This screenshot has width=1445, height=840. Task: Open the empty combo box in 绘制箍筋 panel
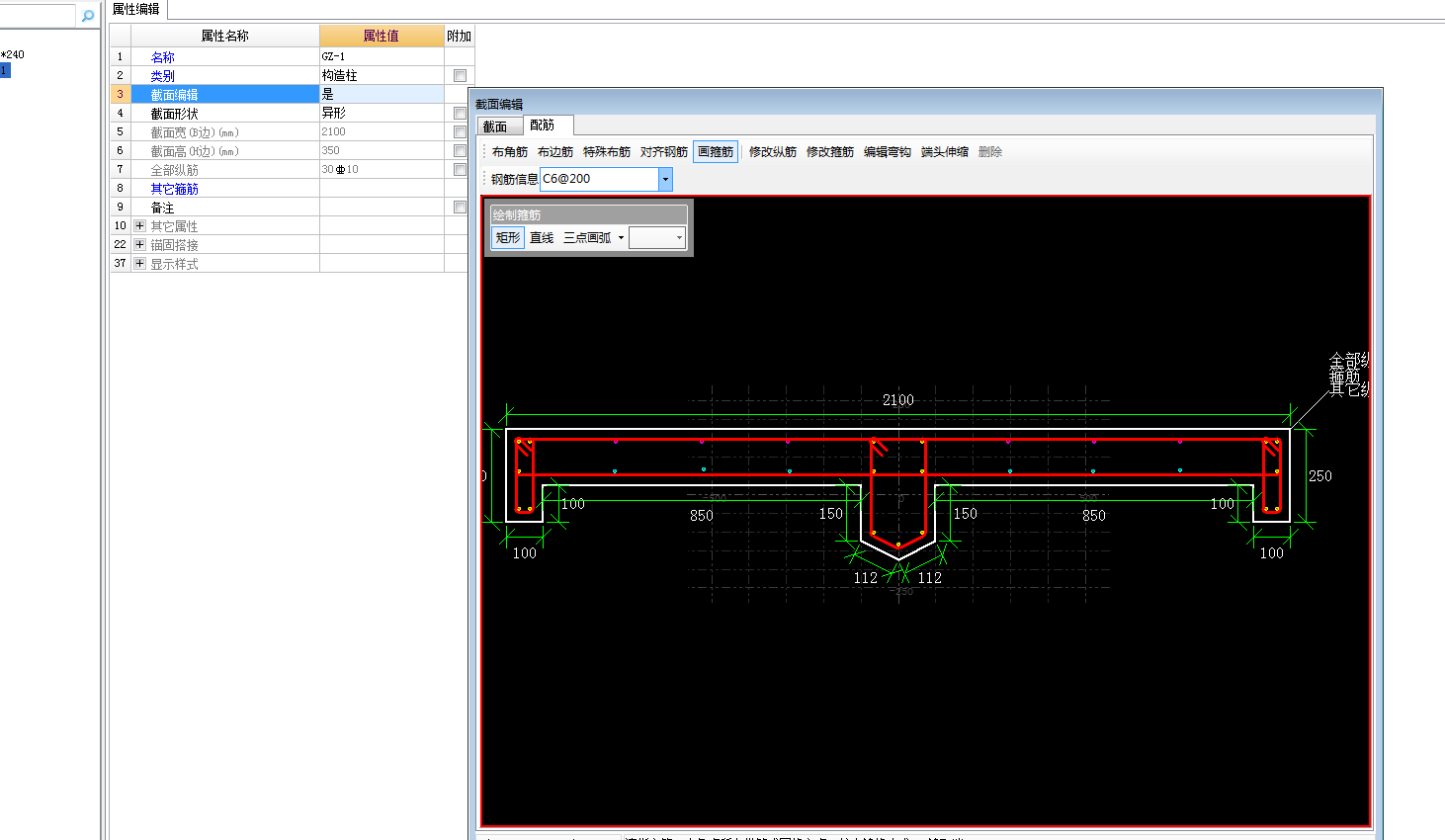point(657,238)
